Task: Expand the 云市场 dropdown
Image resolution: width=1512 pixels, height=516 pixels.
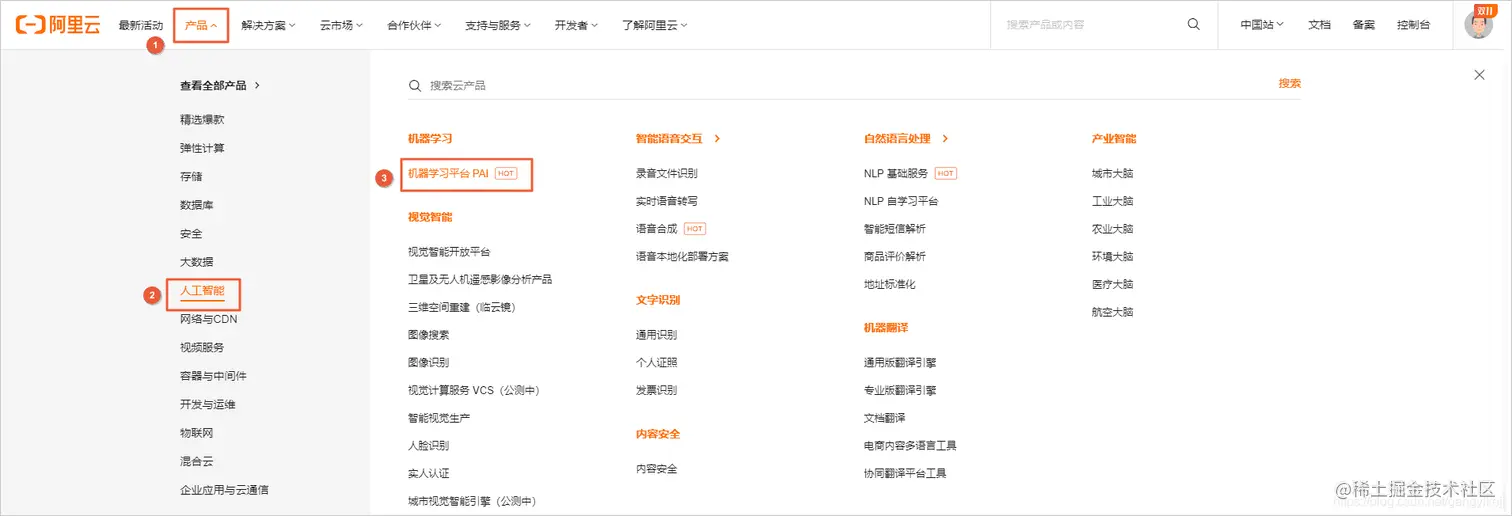Action: pos(341,25)
